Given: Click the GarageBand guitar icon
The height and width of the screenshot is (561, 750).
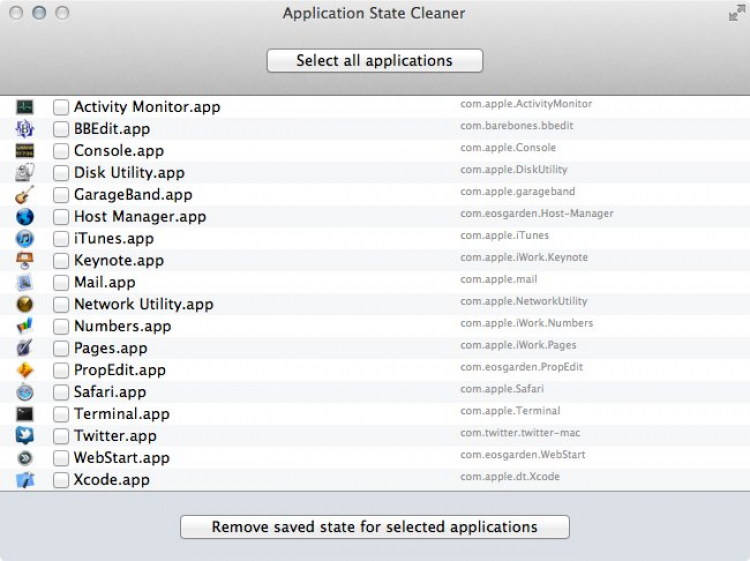Looking at the screenshot, I should pos(25,195).
